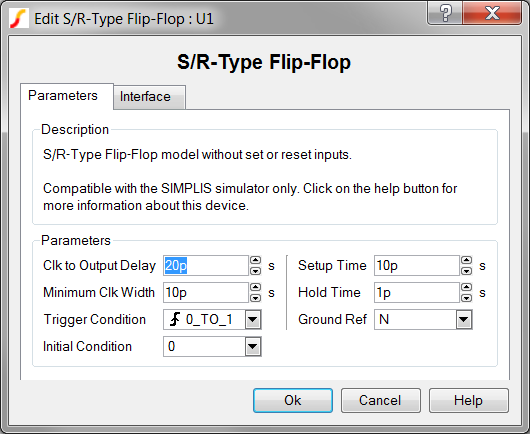
Task: Lower Setup Time with down spinner arrow
Action: [466, 271]
